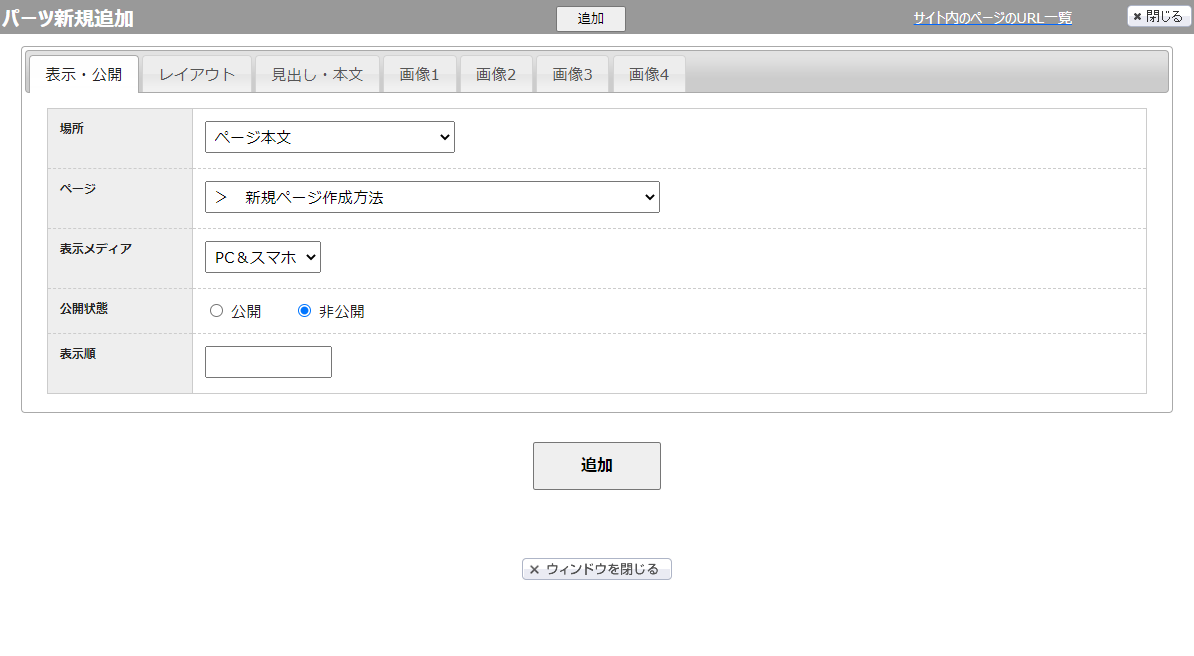Open サイト内のページのURL一覧 link
1194x656 pixels.
pos(992,18)
